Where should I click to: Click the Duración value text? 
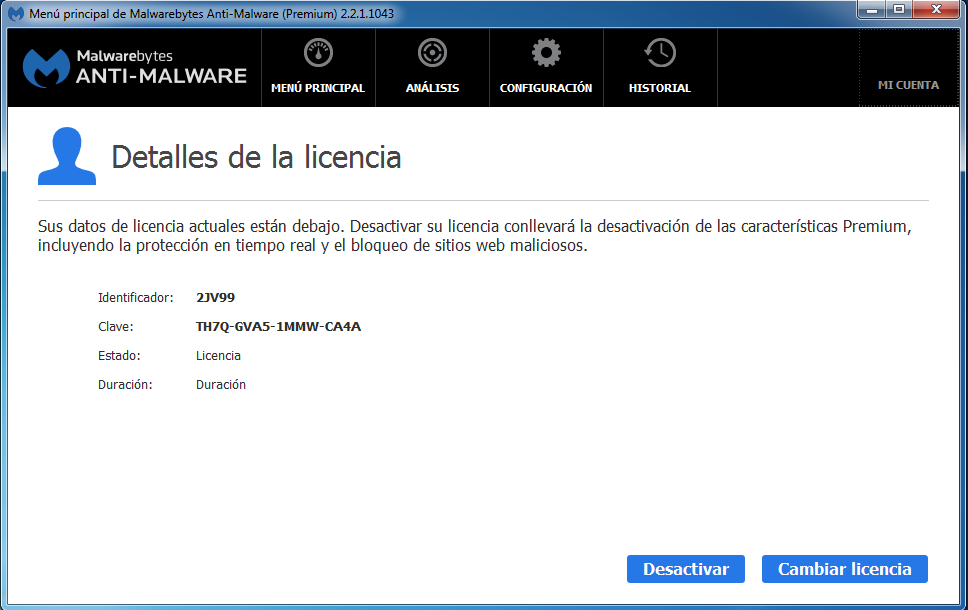click(221, 385)
